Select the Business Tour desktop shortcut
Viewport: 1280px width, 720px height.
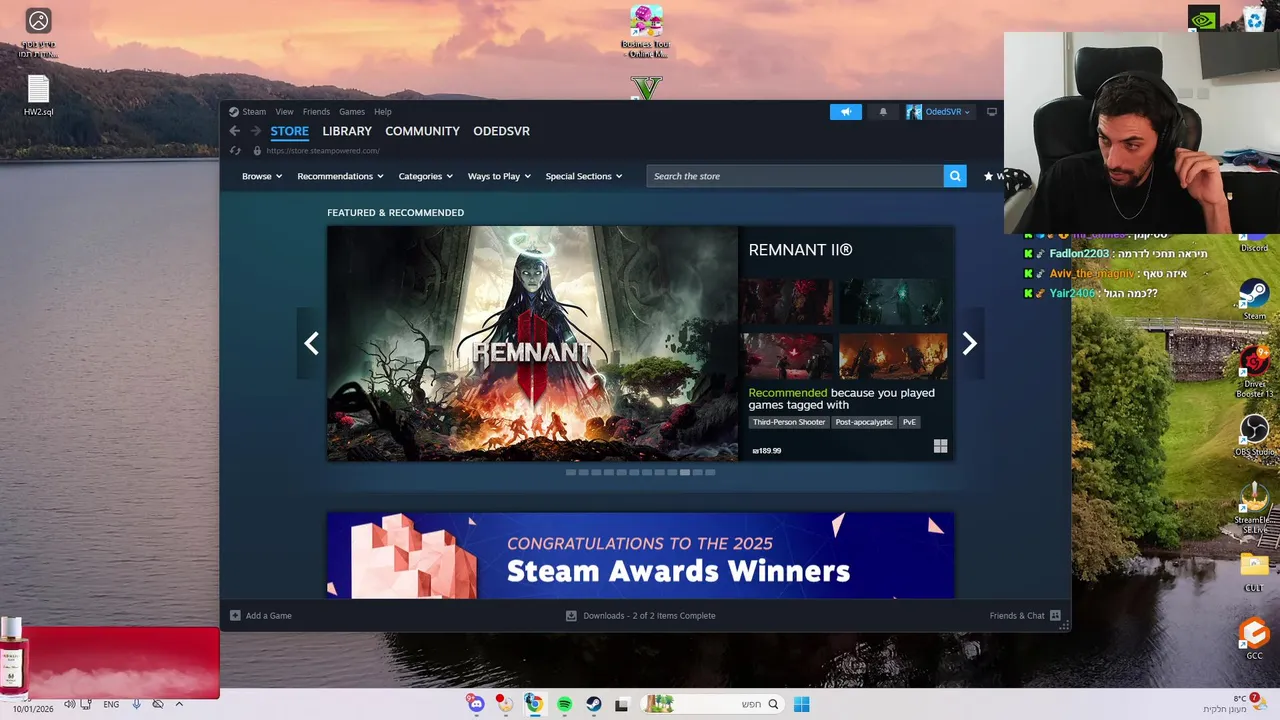(x=646, y=32)
